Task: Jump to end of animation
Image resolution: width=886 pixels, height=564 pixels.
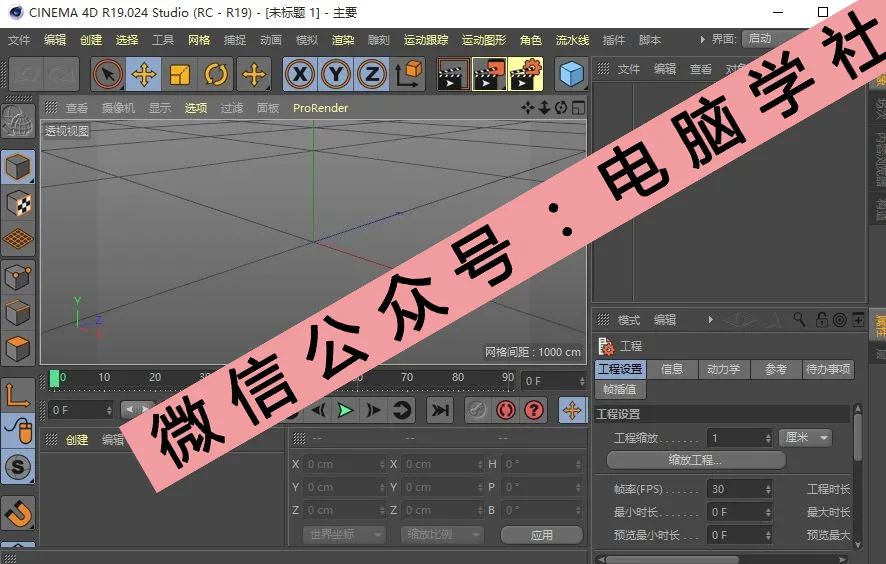Action: pos(440,410)
